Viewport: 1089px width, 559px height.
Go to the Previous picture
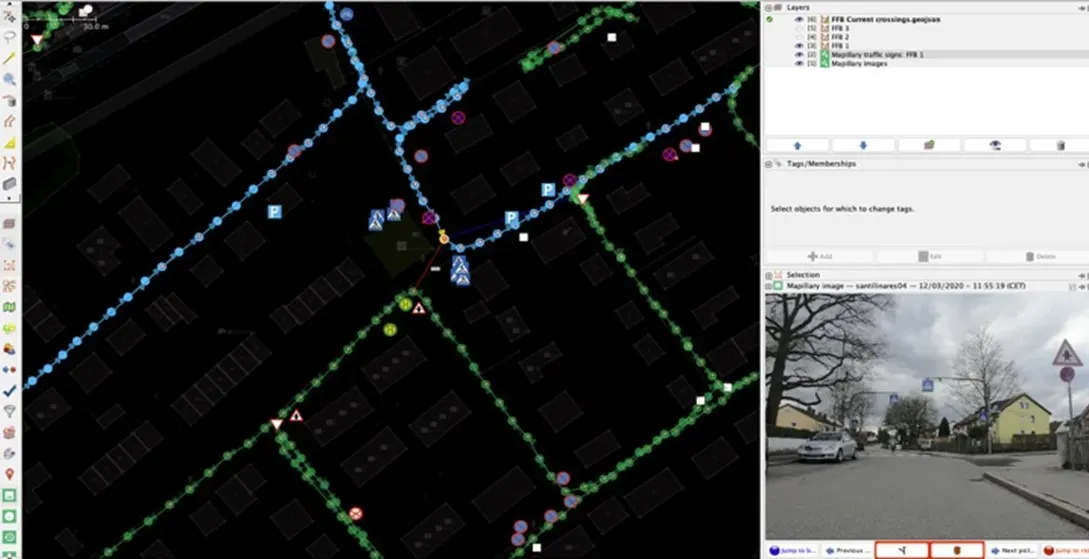[x=847, y=550]
